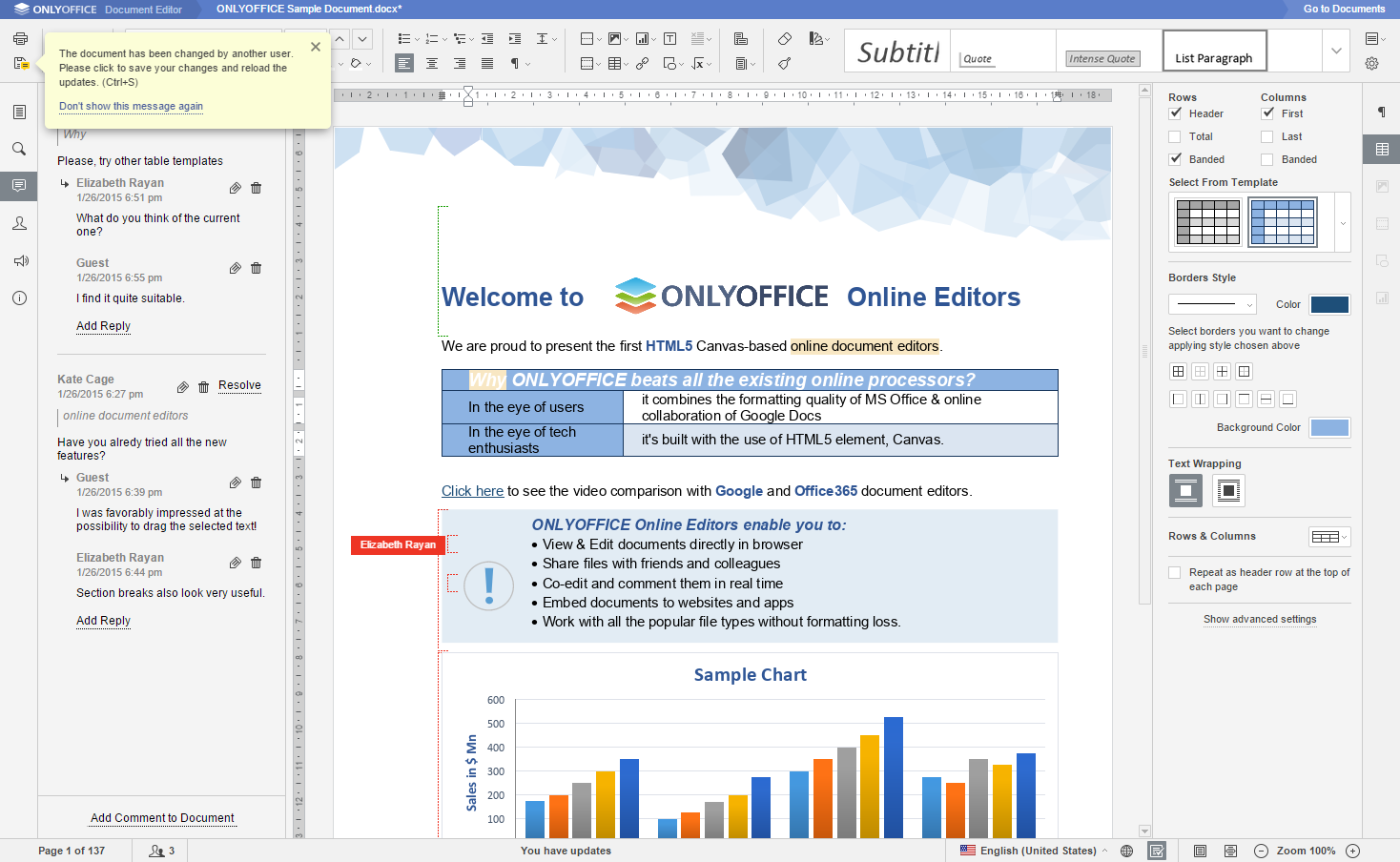Open Advanced Settings gear icon

click(x=1372, y=64)
